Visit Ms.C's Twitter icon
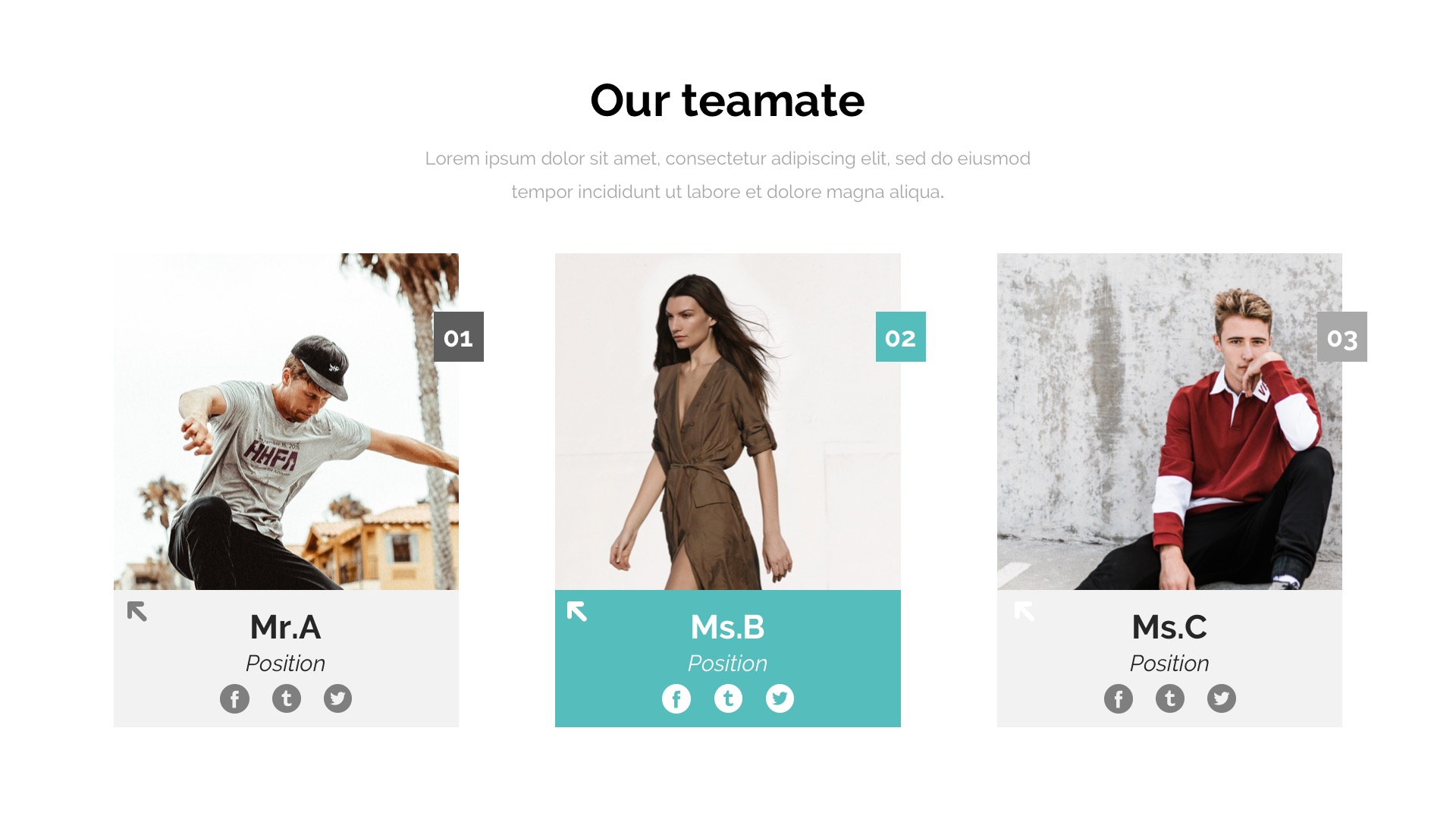This screenshot has height=819, width=1456. (x=1222, y=698)
